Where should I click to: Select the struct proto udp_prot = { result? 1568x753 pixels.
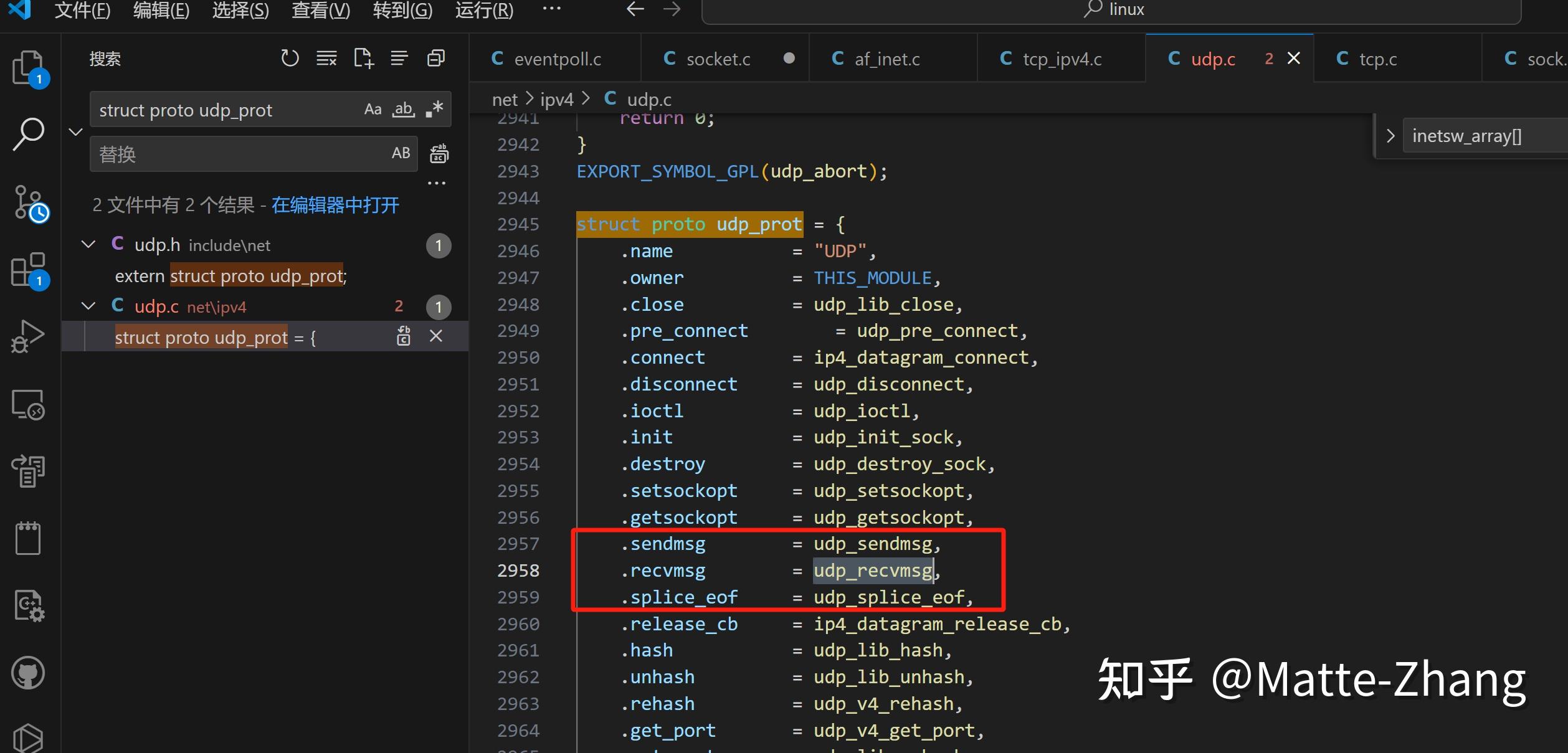tap(265, 336)
